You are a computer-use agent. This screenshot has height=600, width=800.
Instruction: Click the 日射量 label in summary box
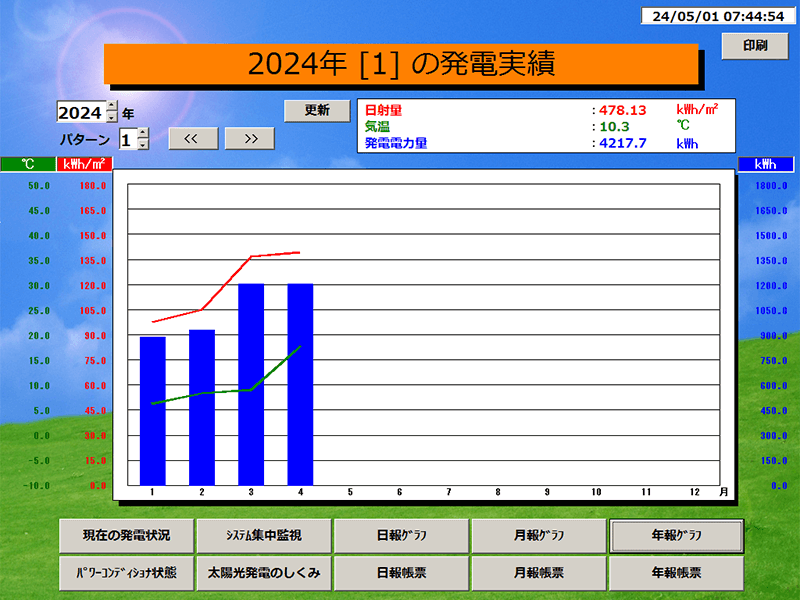point(384,110)
